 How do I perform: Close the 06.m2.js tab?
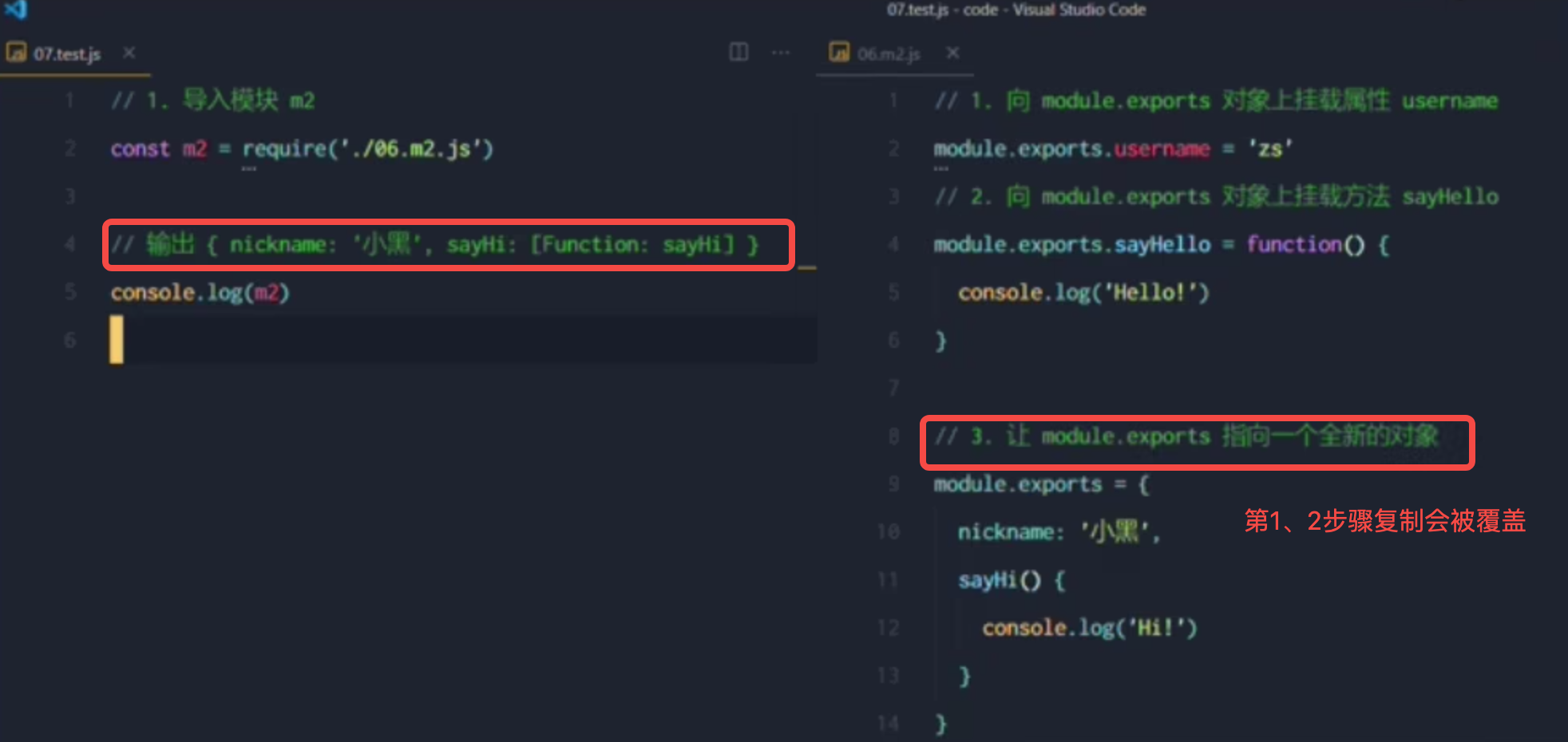coord(952,53)
